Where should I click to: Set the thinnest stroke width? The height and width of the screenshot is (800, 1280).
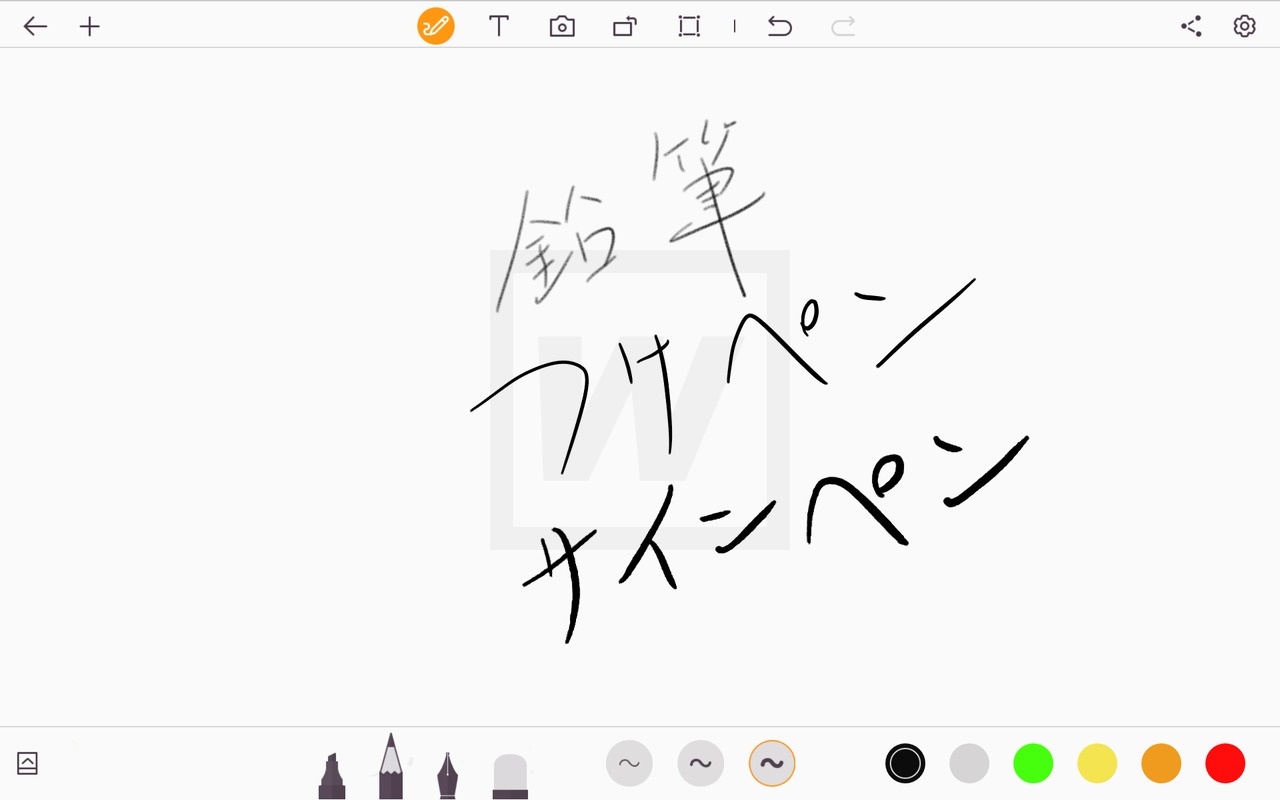pos(629,764)
